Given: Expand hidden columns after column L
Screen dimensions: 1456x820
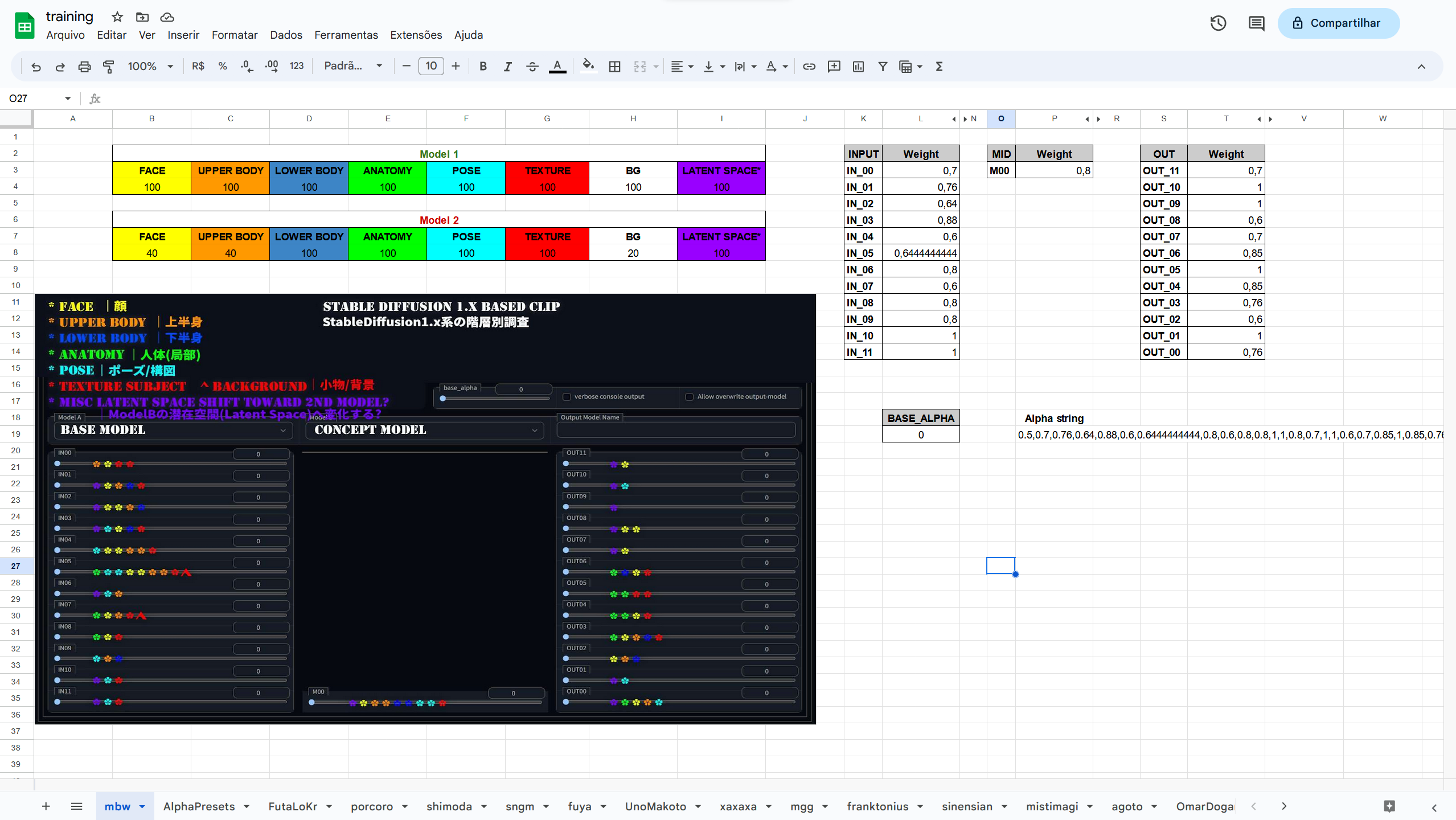Looking at the screenshot, I should (954, 119).
